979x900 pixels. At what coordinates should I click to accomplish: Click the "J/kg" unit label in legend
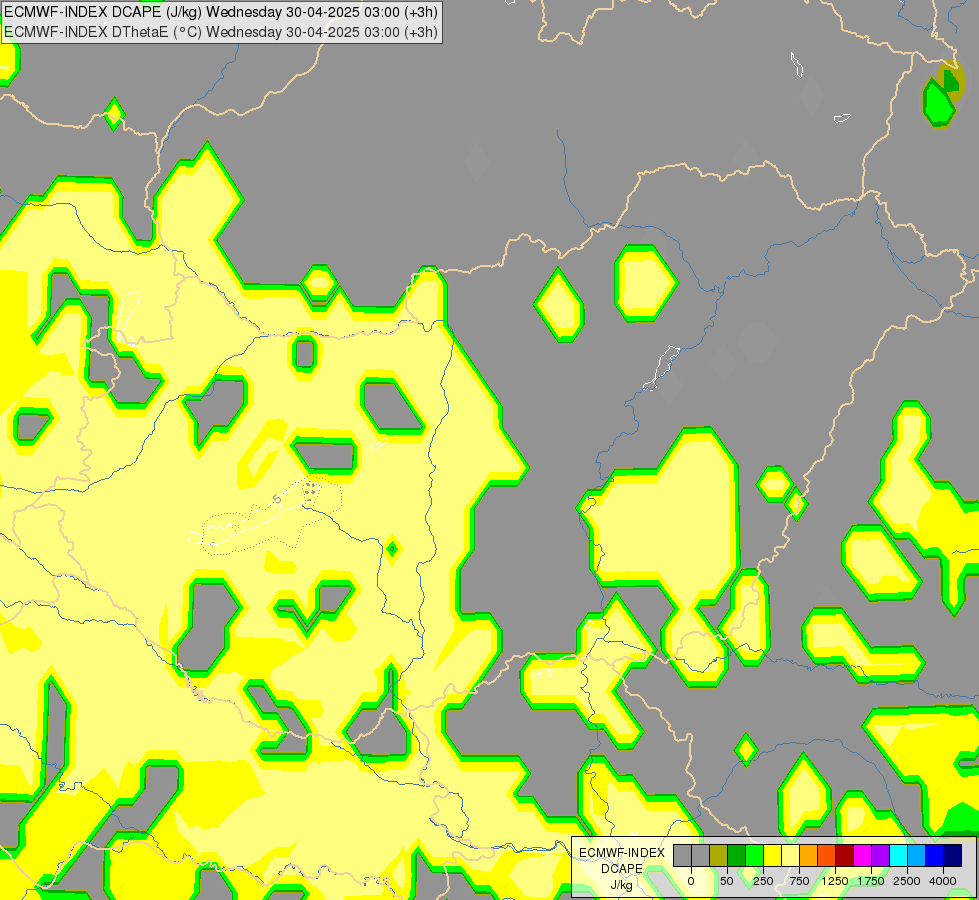coord(622,885)
